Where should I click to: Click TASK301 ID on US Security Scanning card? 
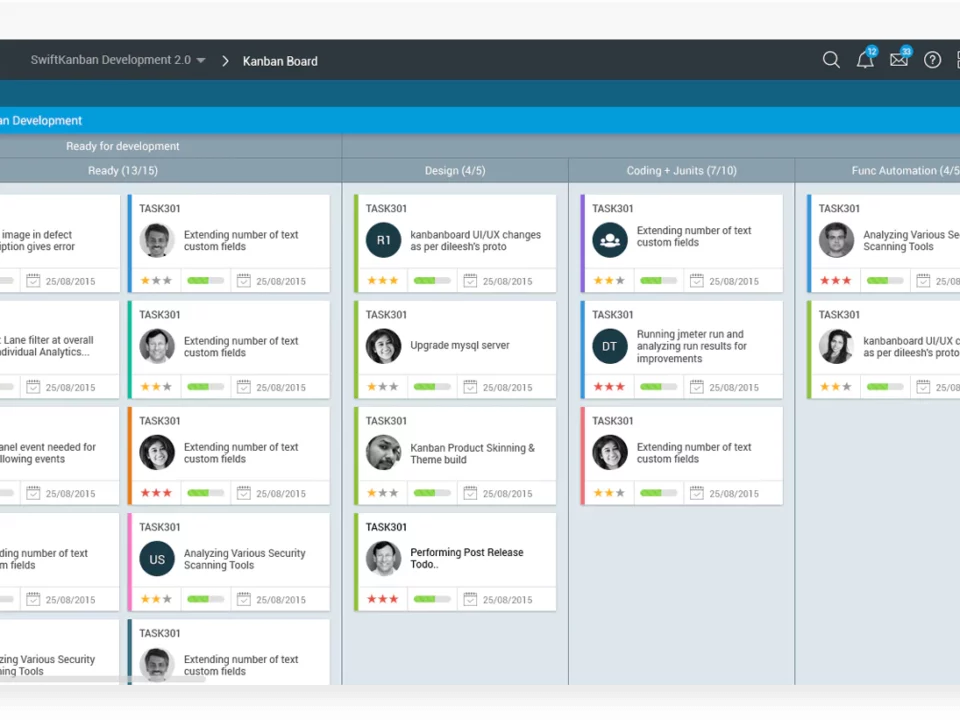(x=160, y=527)
